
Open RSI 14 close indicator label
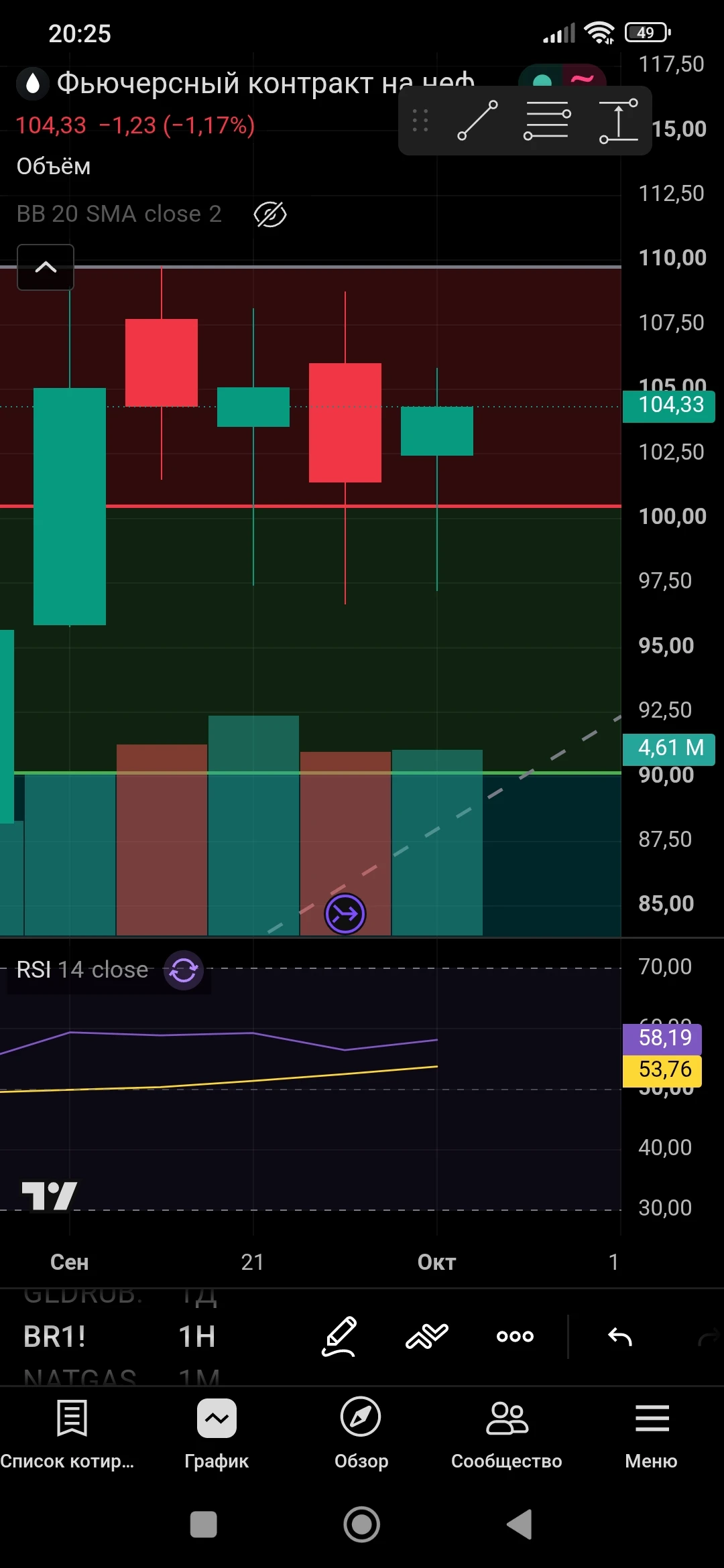point(82,970)
